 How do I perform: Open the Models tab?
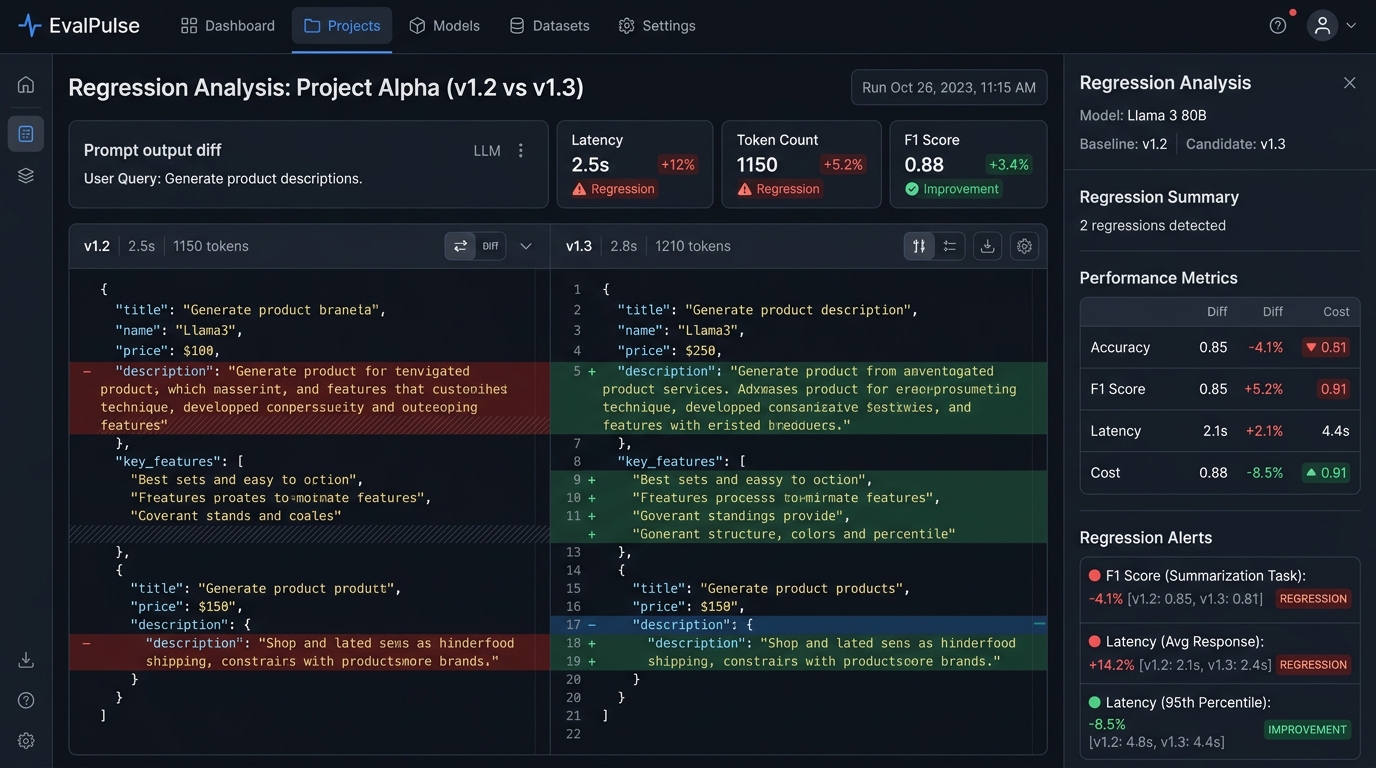tap(445, 26)
